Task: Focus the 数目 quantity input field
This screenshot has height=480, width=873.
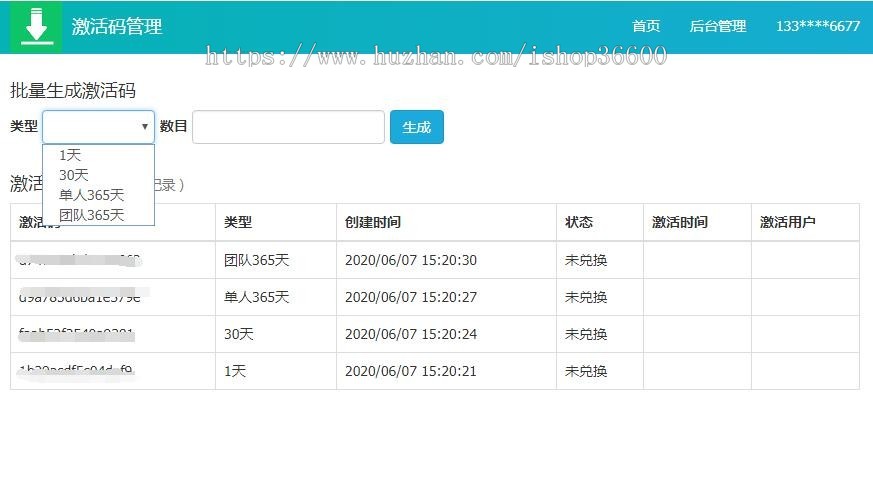Action: coord(288,127)
